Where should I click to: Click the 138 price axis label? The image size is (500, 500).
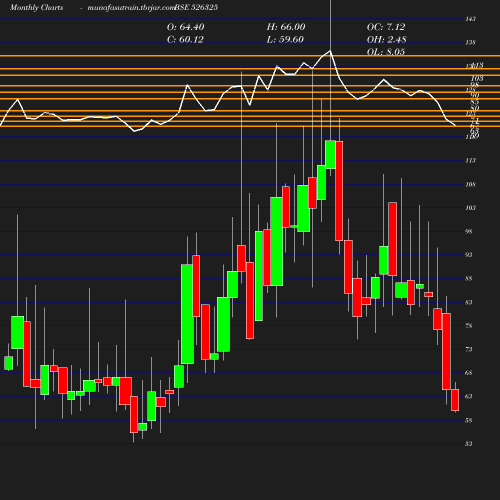[470, 43]
